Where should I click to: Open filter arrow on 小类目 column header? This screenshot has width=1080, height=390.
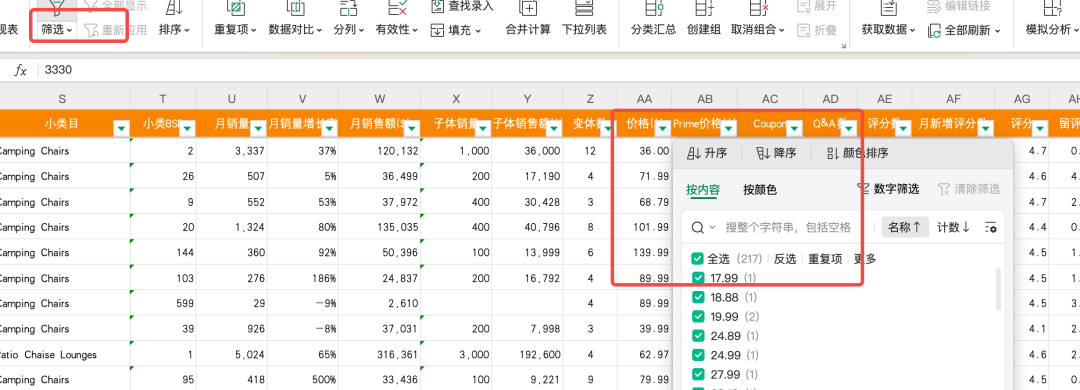(x=121, y=128)
